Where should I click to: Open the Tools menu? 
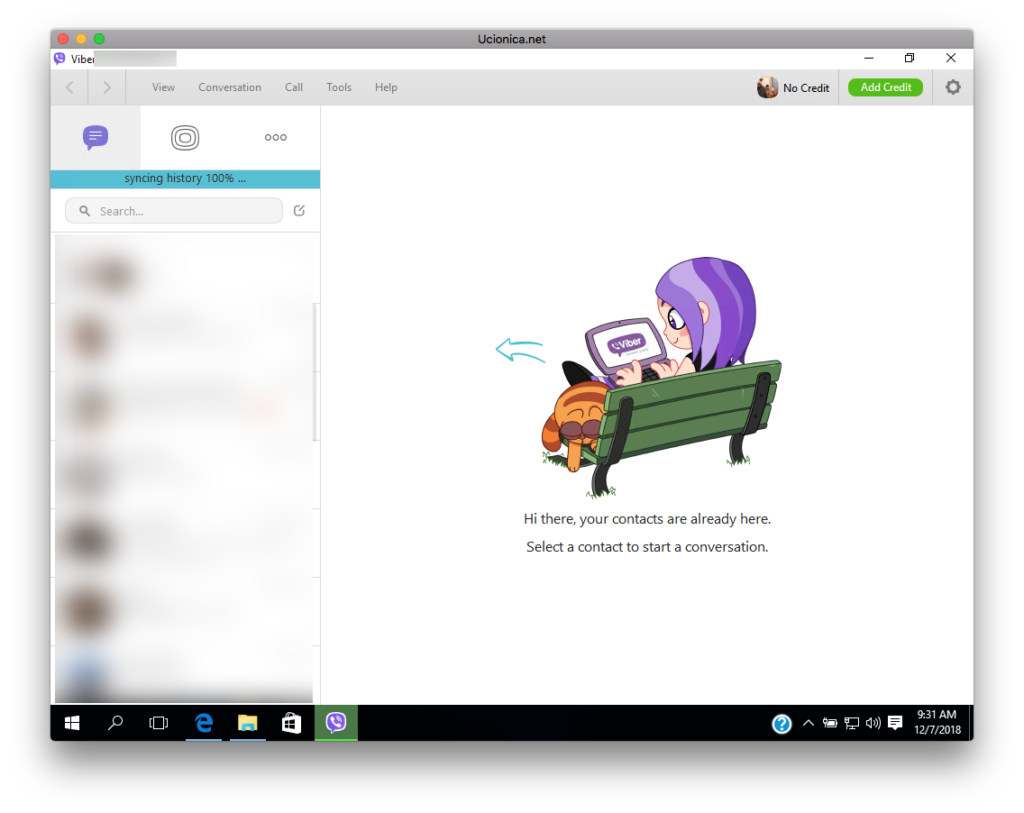click(x=339, y=88)
